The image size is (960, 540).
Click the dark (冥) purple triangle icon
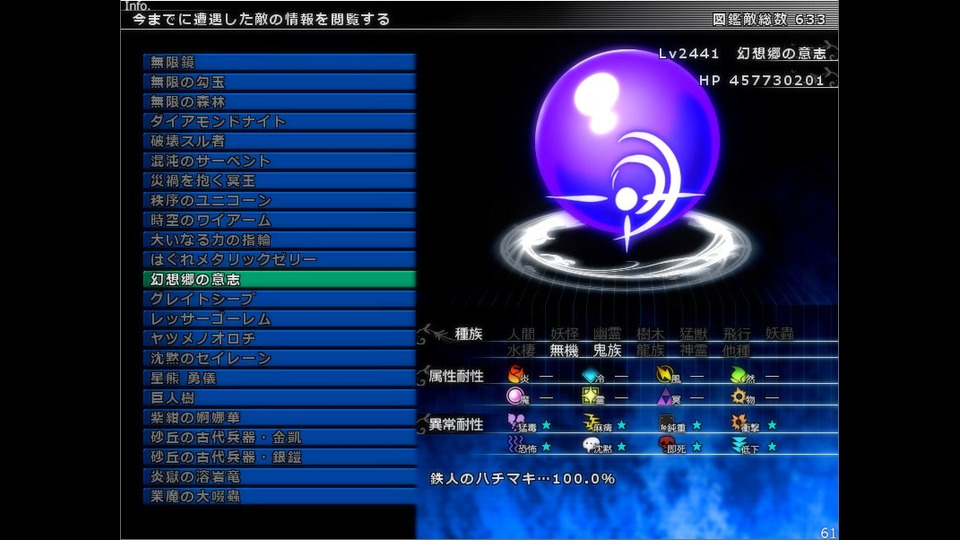pos(665,397)
